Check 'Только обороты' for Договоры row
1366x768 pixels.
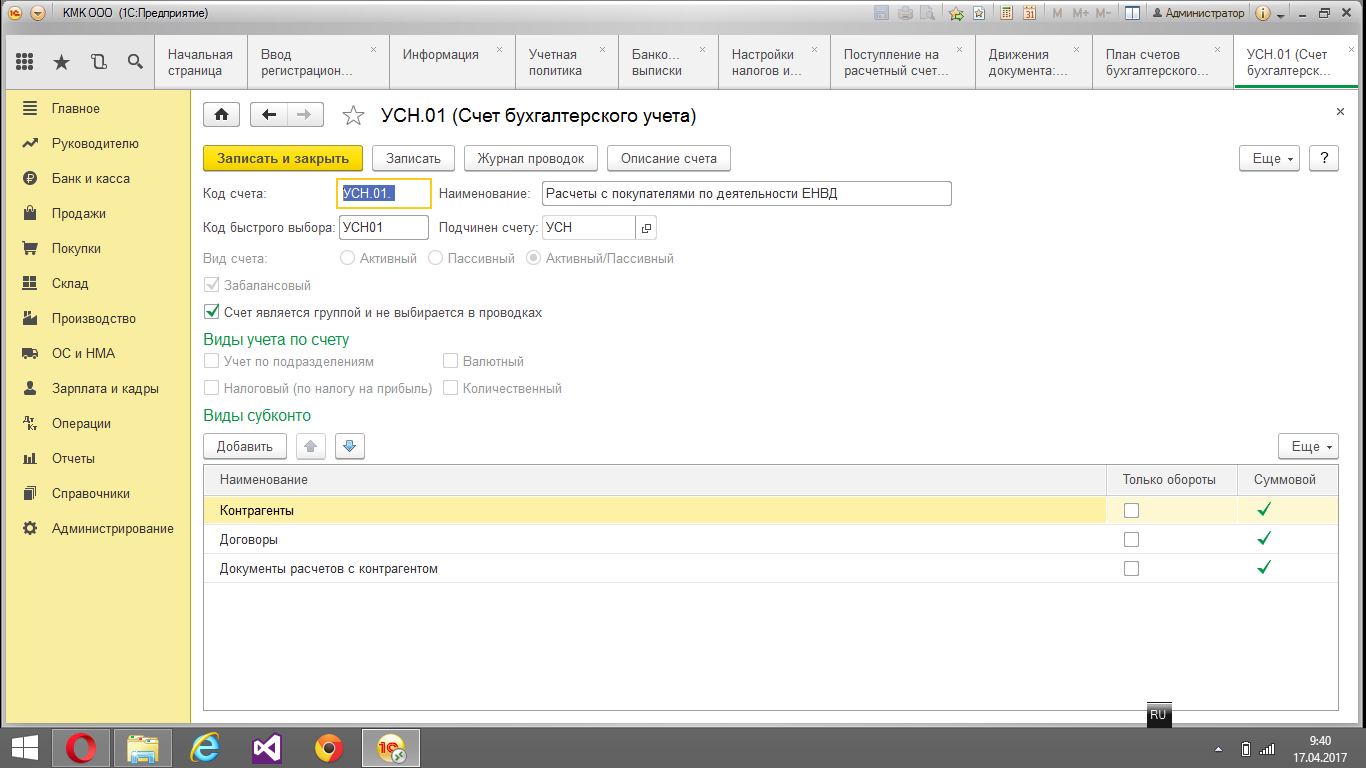coord(1131,539)
